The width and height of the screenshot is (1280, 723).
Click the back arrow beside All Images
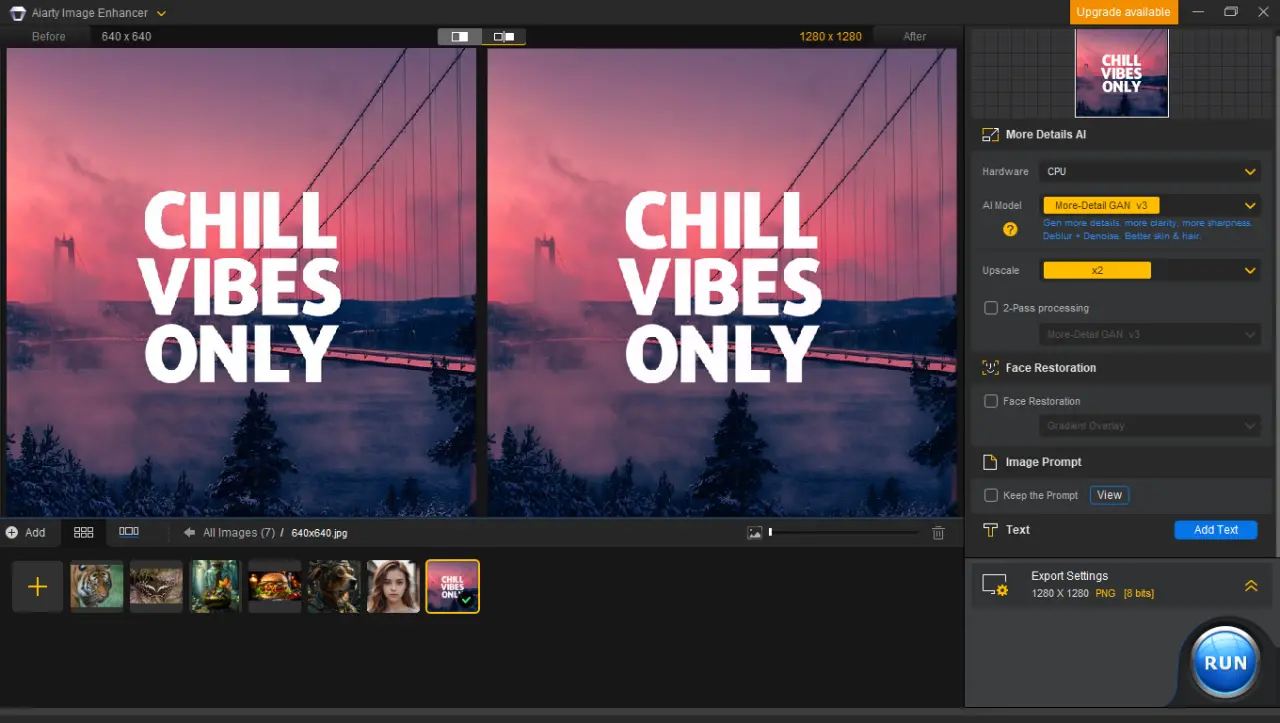tap(189, 533)
